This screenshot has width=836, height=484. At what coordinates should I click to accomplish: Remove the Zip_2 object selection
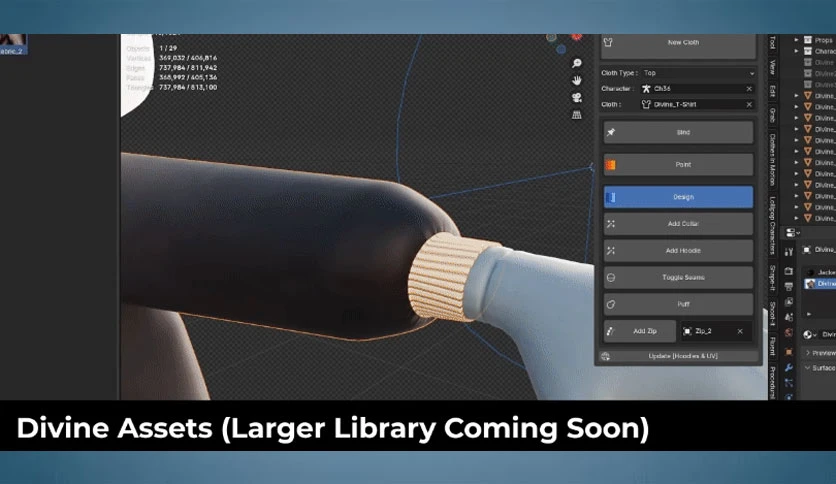(x=740, y=331)
